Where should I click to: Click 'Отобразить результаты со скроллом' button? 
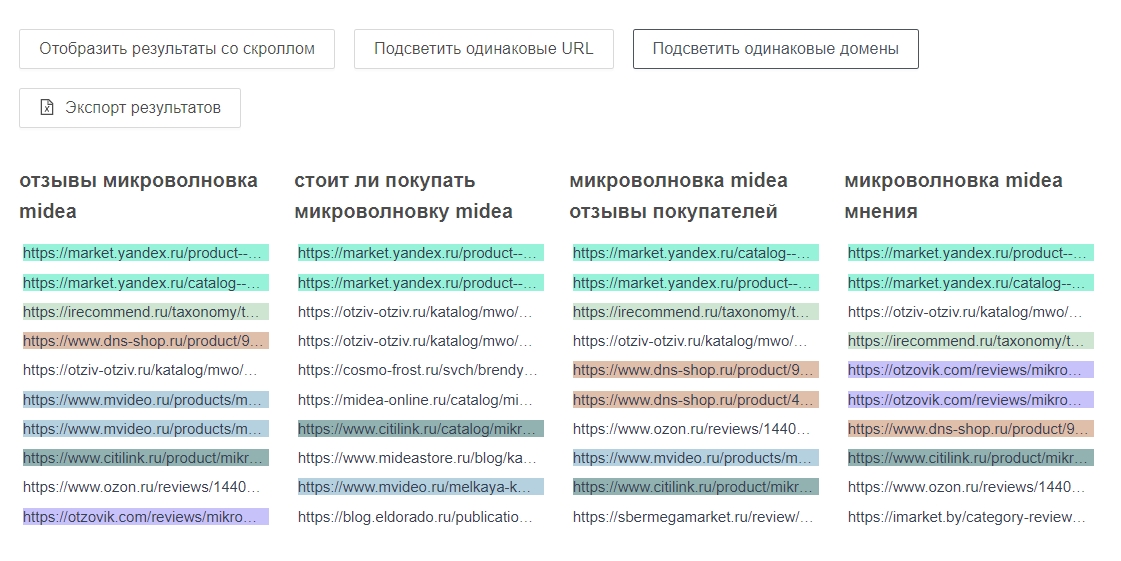coord(177,49)
